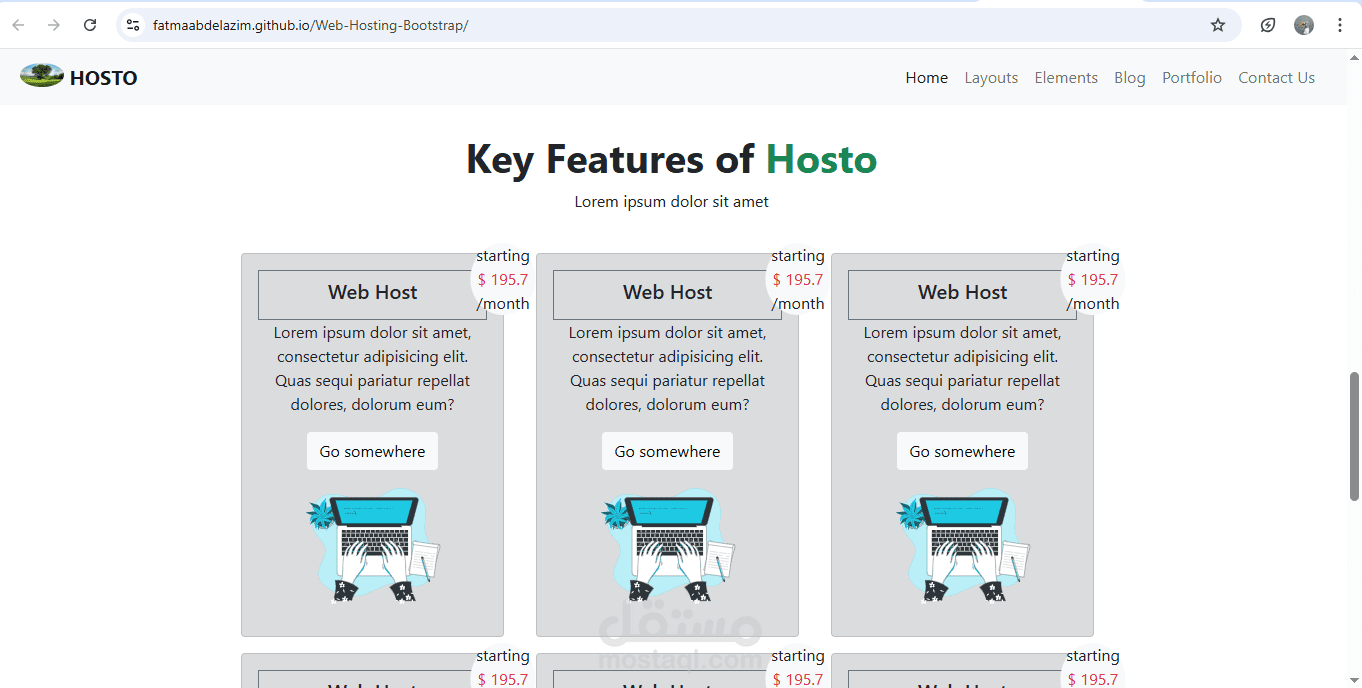Click the Hosto landscape logo image
The height and width of the screenshot is (688, 1362).
coord(42,76)
